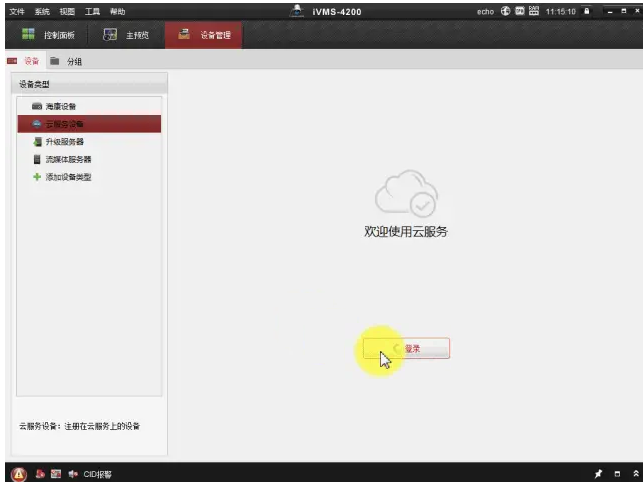
Task: Open the 文件 menu
Action: pos(17,11)
